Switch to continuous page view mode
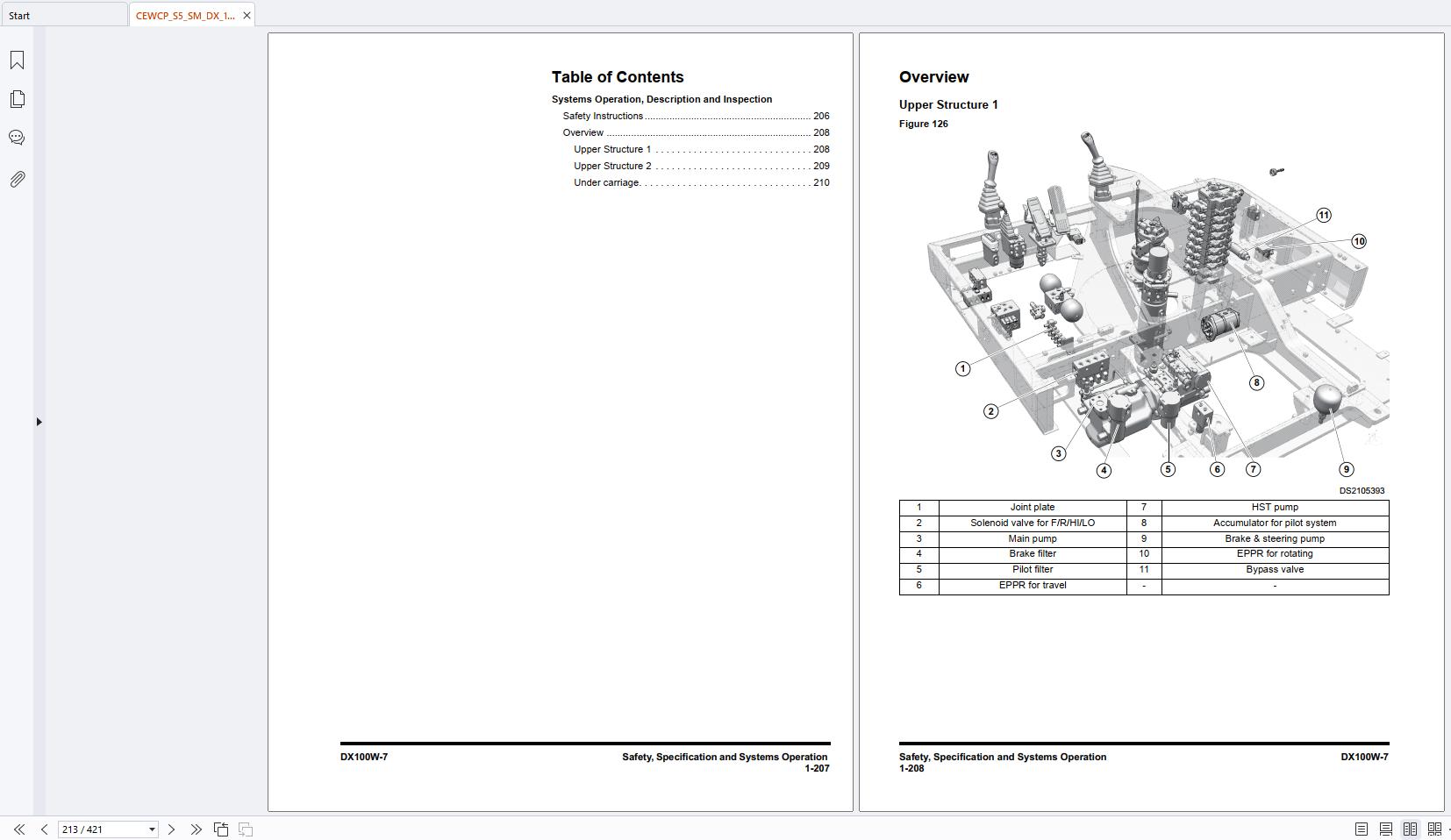The width and height of the screenshot is (1451, 840). pos(1386,829)
